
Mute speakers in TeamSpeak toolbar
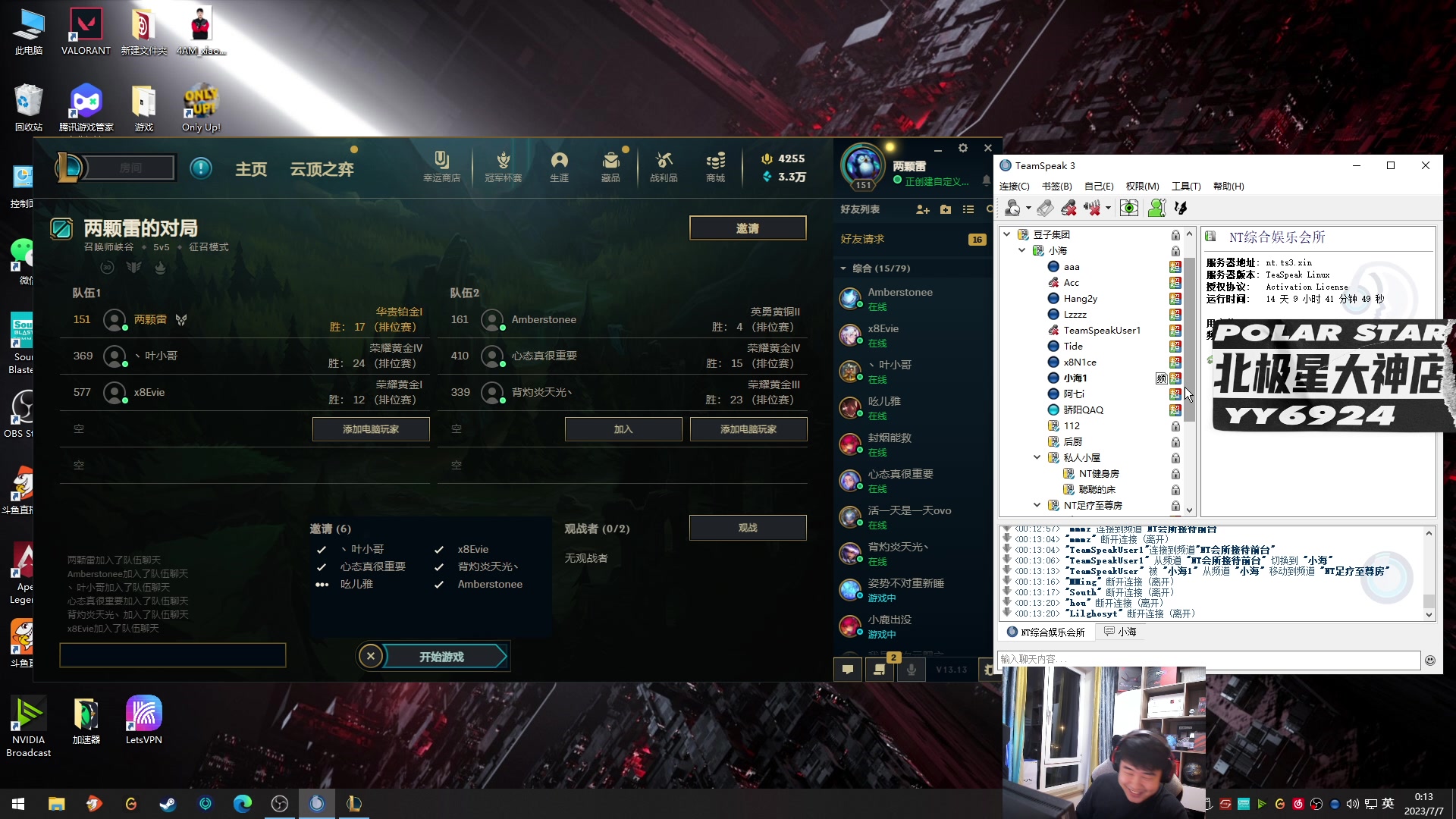(1091, 208)
